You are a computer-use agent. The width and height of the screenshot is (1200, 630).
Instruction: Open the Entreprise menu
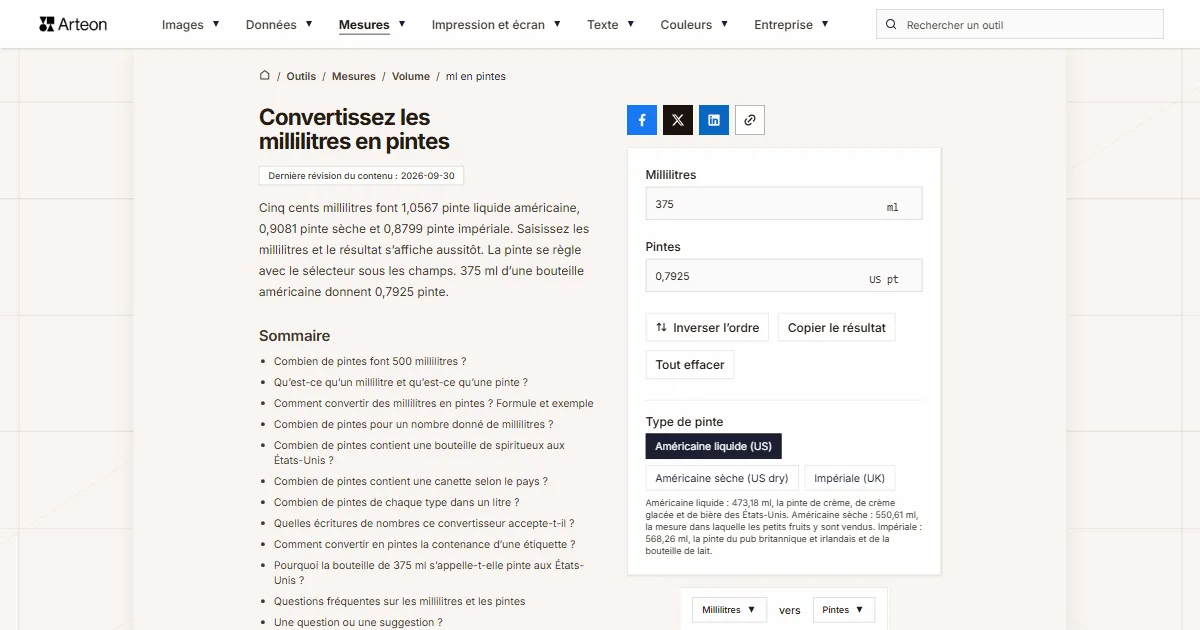click(x=791, y=24)
